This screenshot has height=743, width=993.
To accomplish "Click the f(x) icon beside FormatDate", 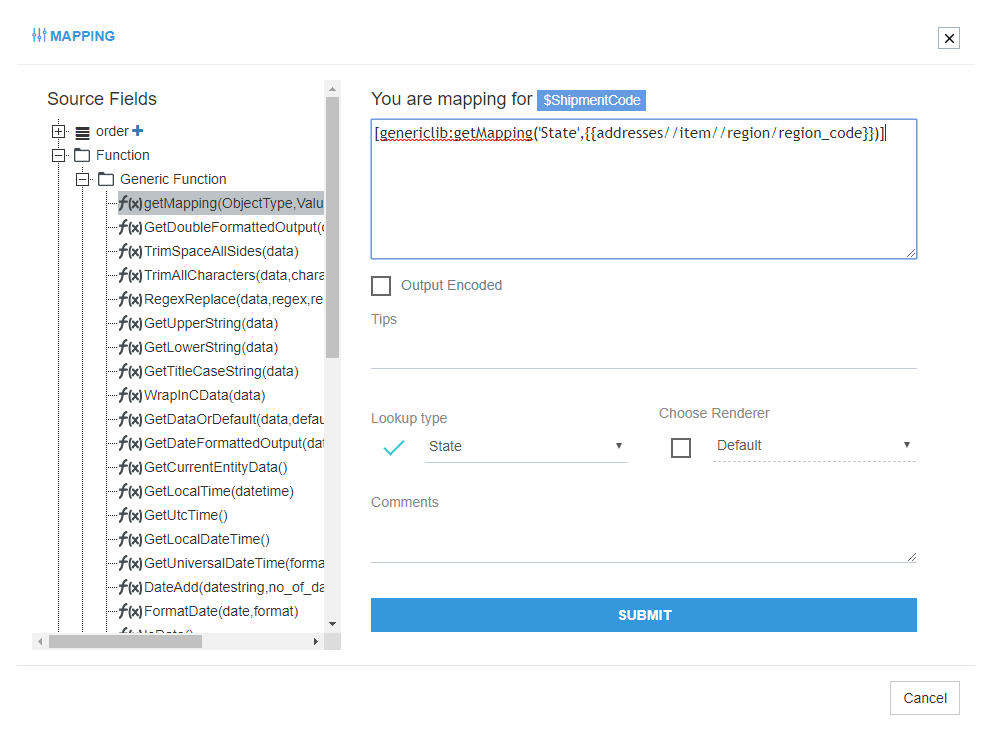I will pyautogui.click(x=130, y=612).
